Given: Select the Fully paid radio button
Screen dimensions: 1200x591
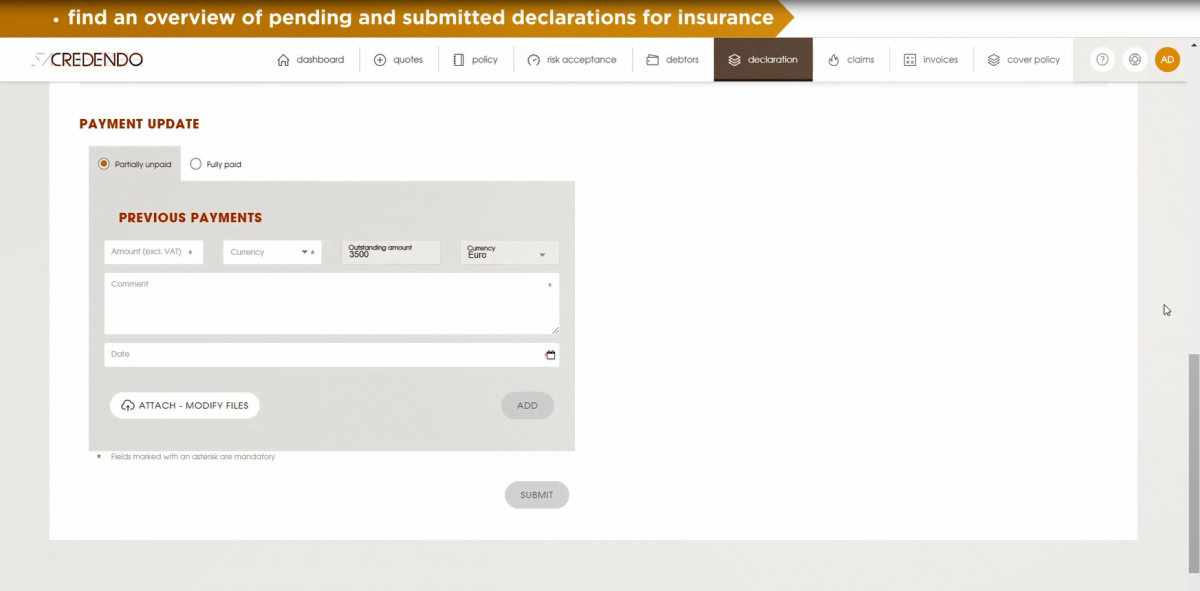Looking at the screenshot, I should click(196, 164).
